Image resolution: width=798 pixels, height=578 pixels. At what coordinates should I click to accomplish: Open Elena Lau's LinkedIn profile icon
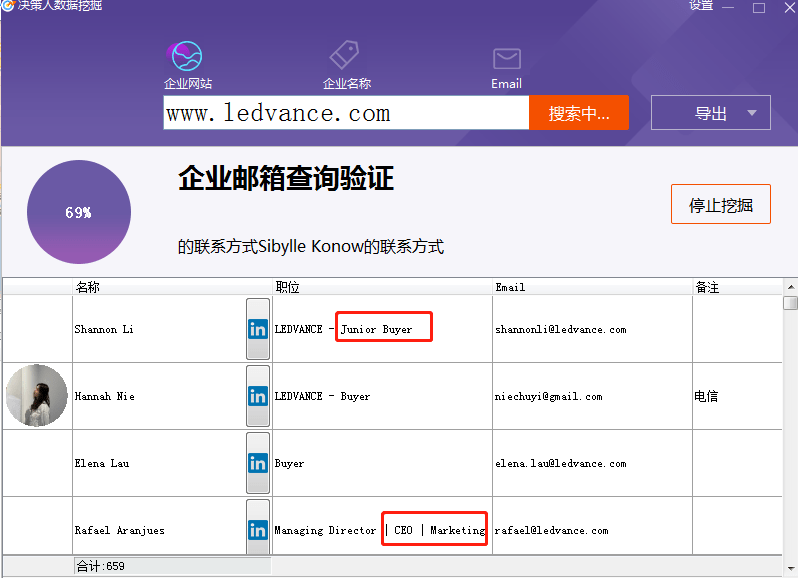258,463
